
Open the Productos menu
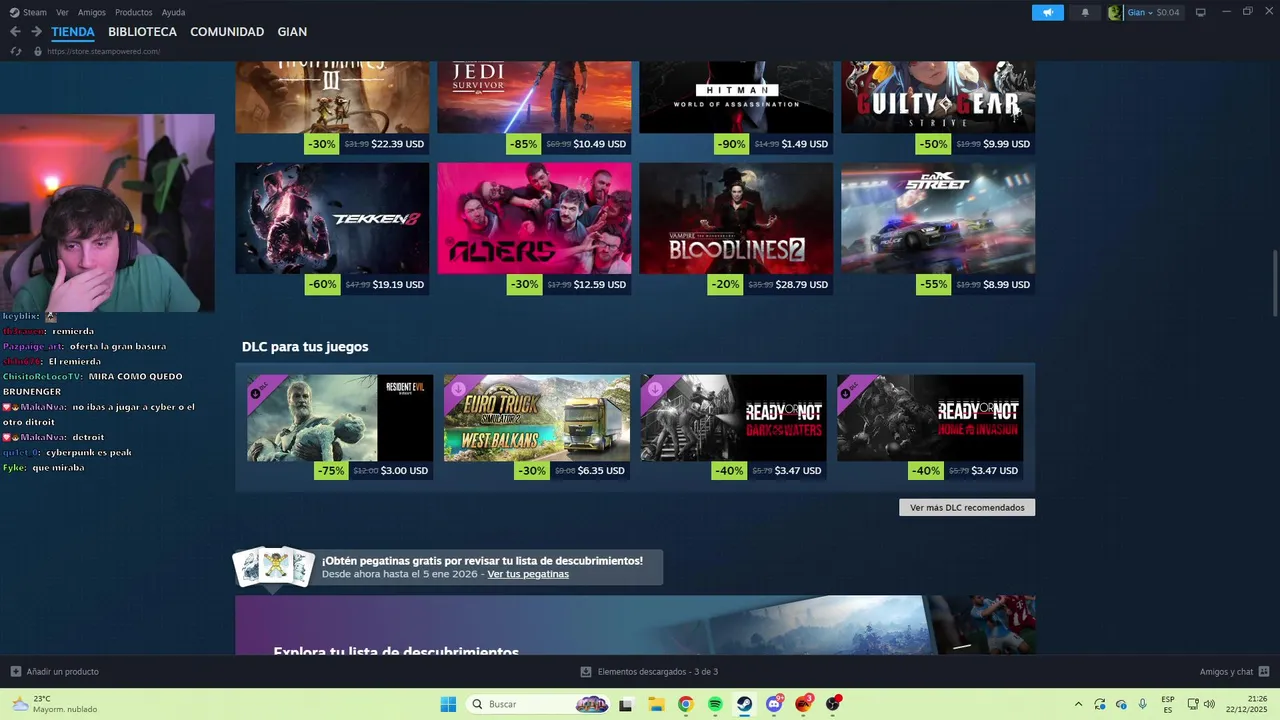134,12
